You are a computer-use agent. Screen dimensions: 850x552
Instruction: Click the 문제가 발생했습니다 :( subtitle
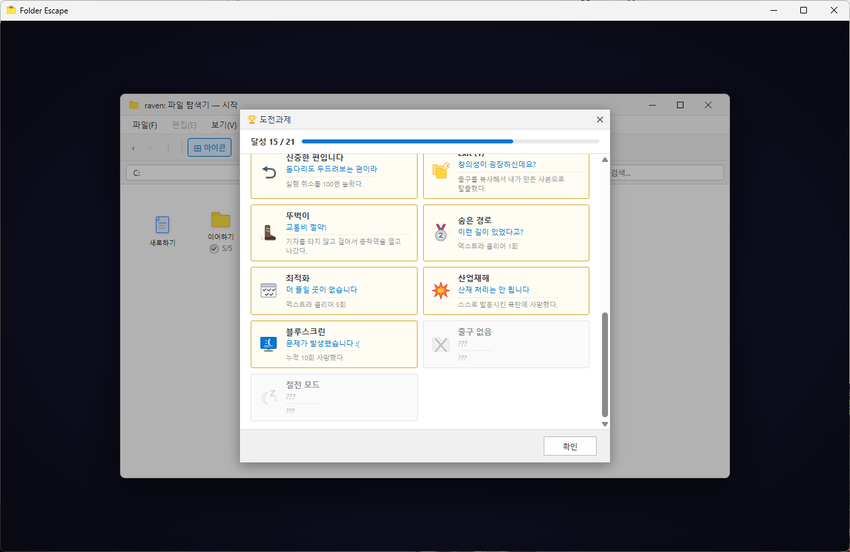point(323,343)
